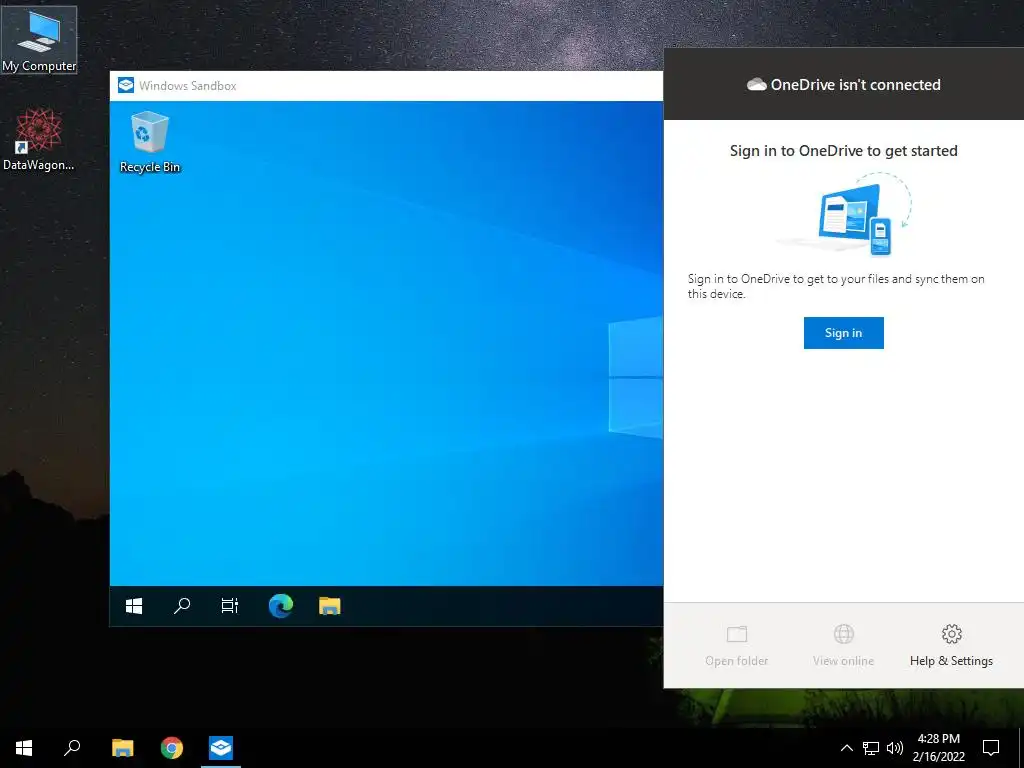Open the host taskbar Search icon
Viewport: 1024px width, 768px height.
pos(72,748)
